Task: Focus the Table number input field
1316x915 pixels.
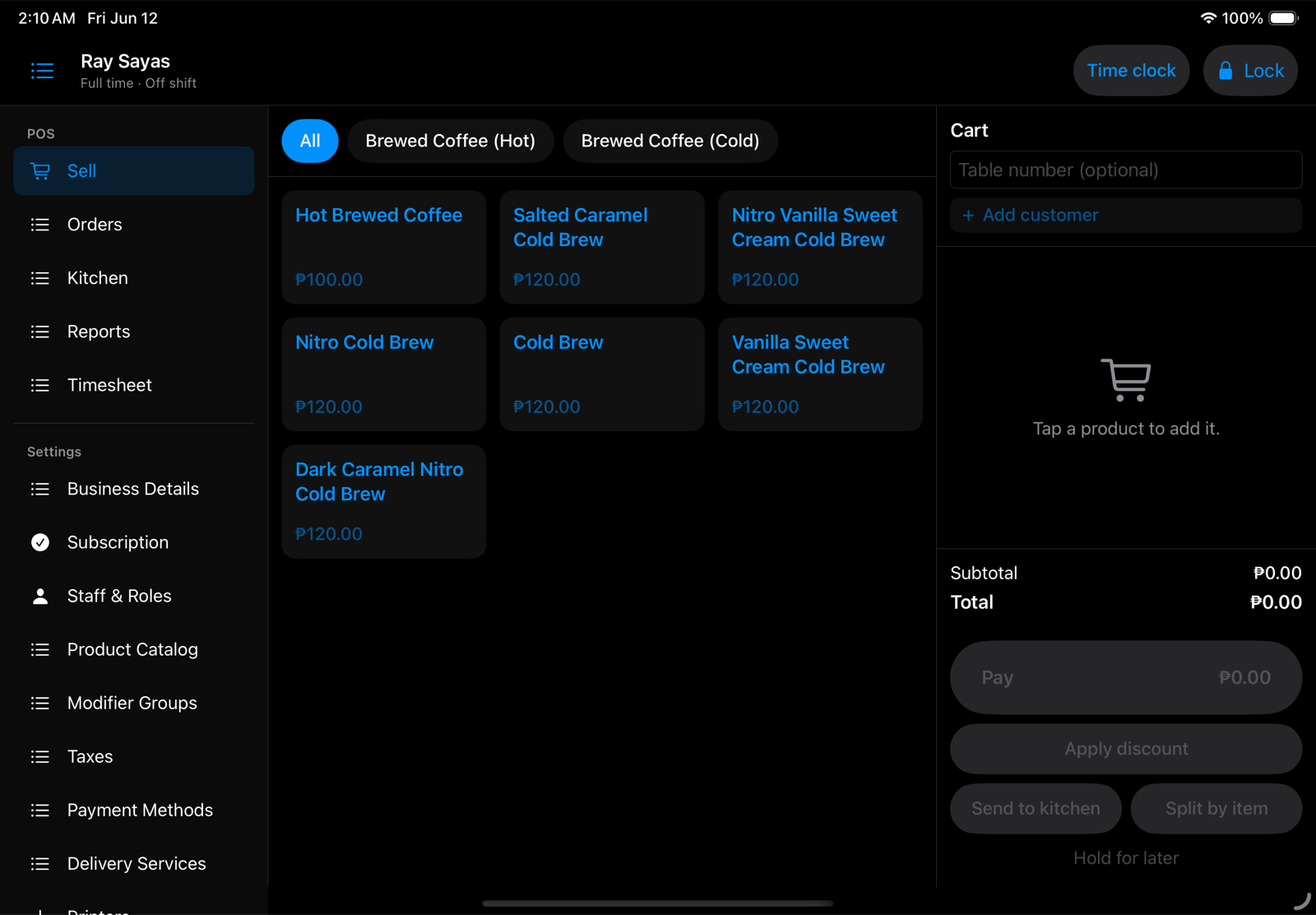Action: click(x=1126, y=170)
